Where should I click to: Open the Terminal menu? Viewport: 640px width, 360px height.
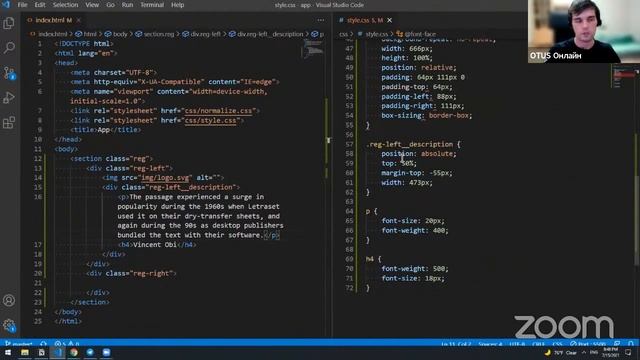(152, 5)
